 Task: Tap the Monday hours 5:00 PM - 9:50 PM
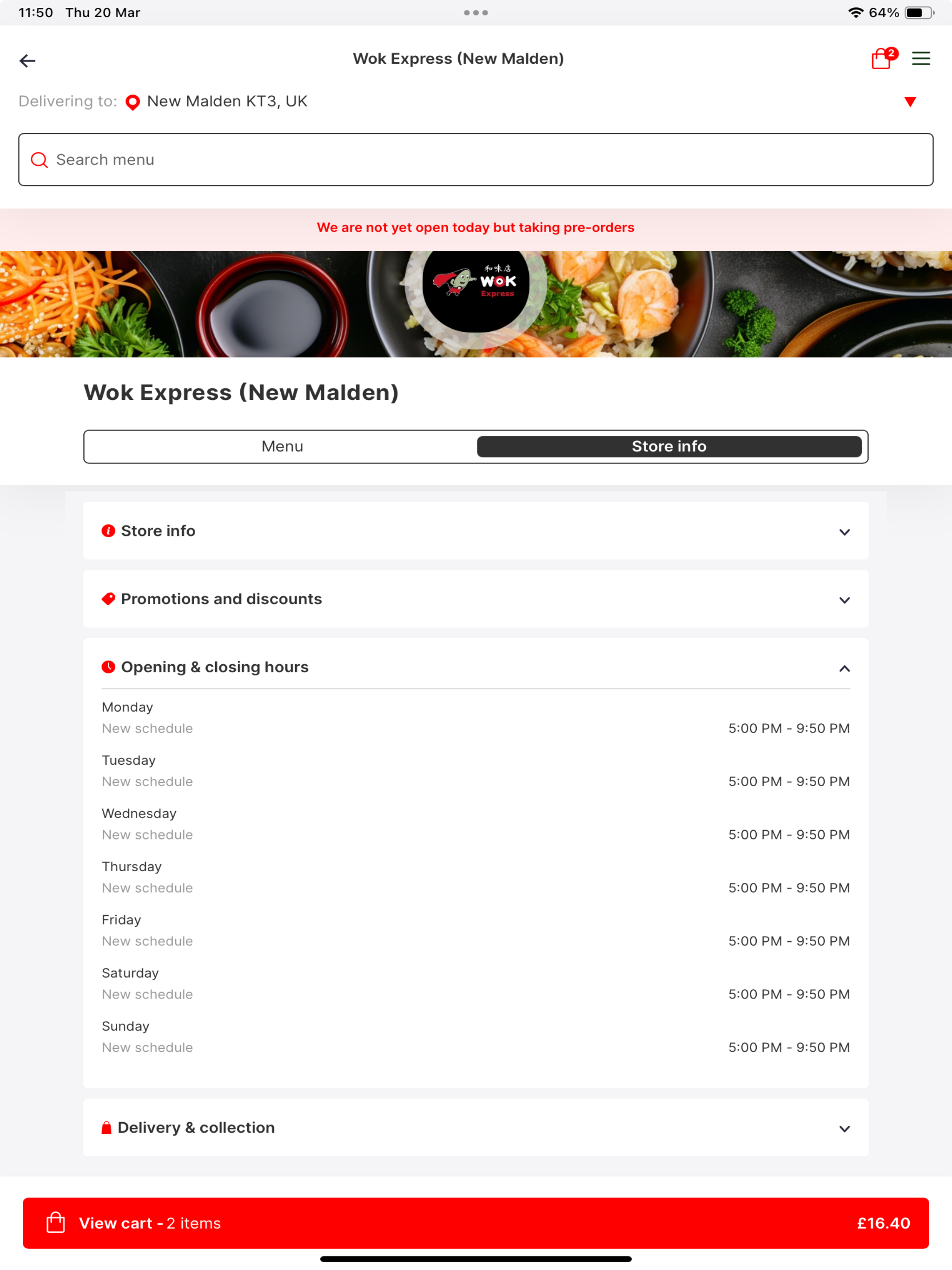789,728
